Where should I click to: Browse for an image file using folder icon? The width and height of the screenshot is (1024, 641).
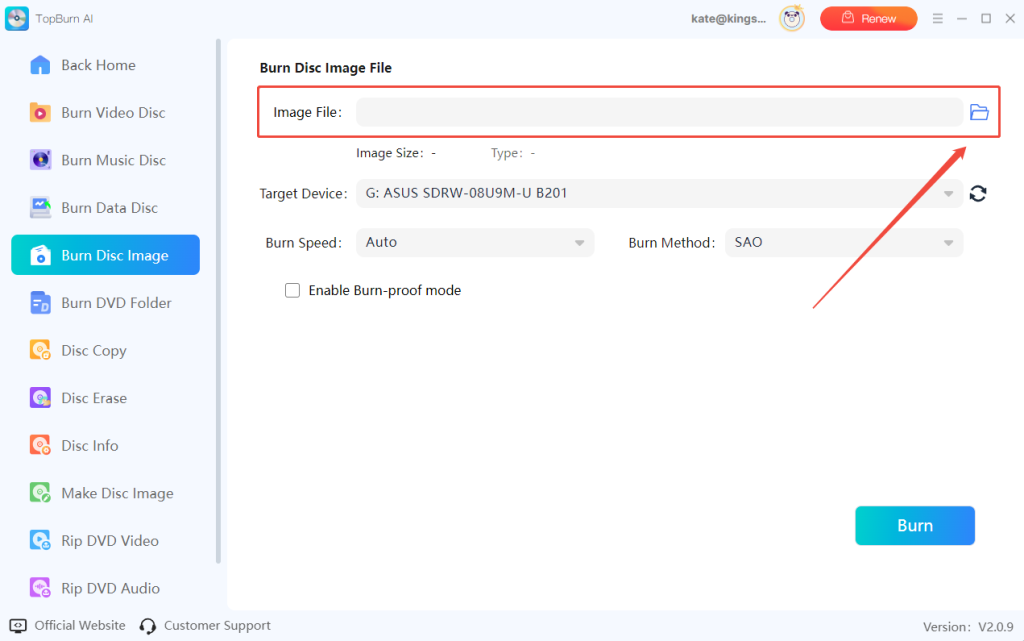tap(979, 111)
